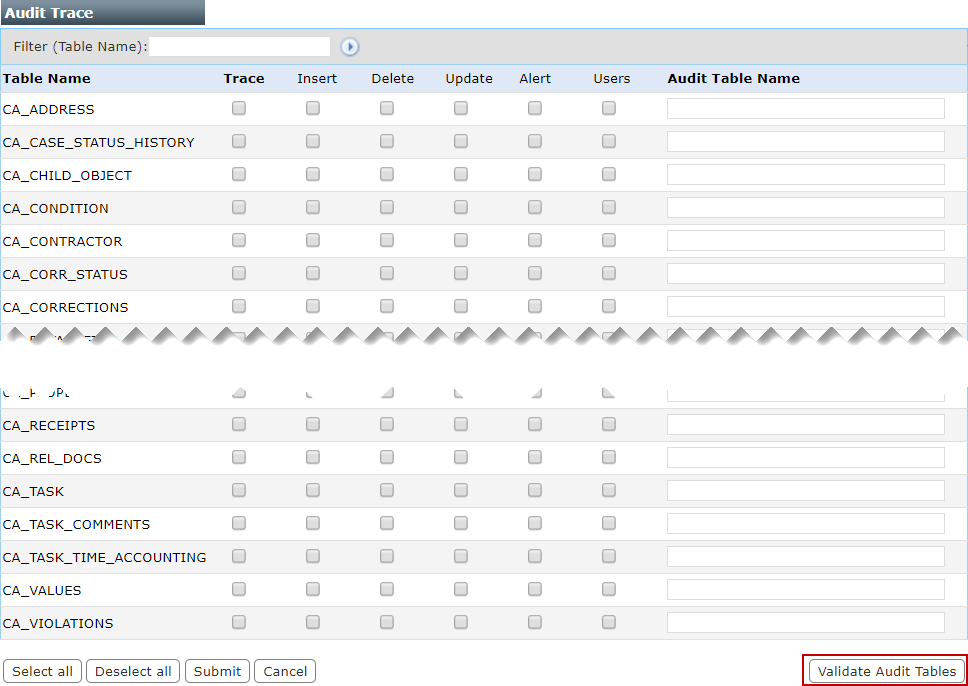Enable Users for CA_TASK_COMMENTS
Image resolution: width=968 pixels, height=686 pixels.
[608, 523]
